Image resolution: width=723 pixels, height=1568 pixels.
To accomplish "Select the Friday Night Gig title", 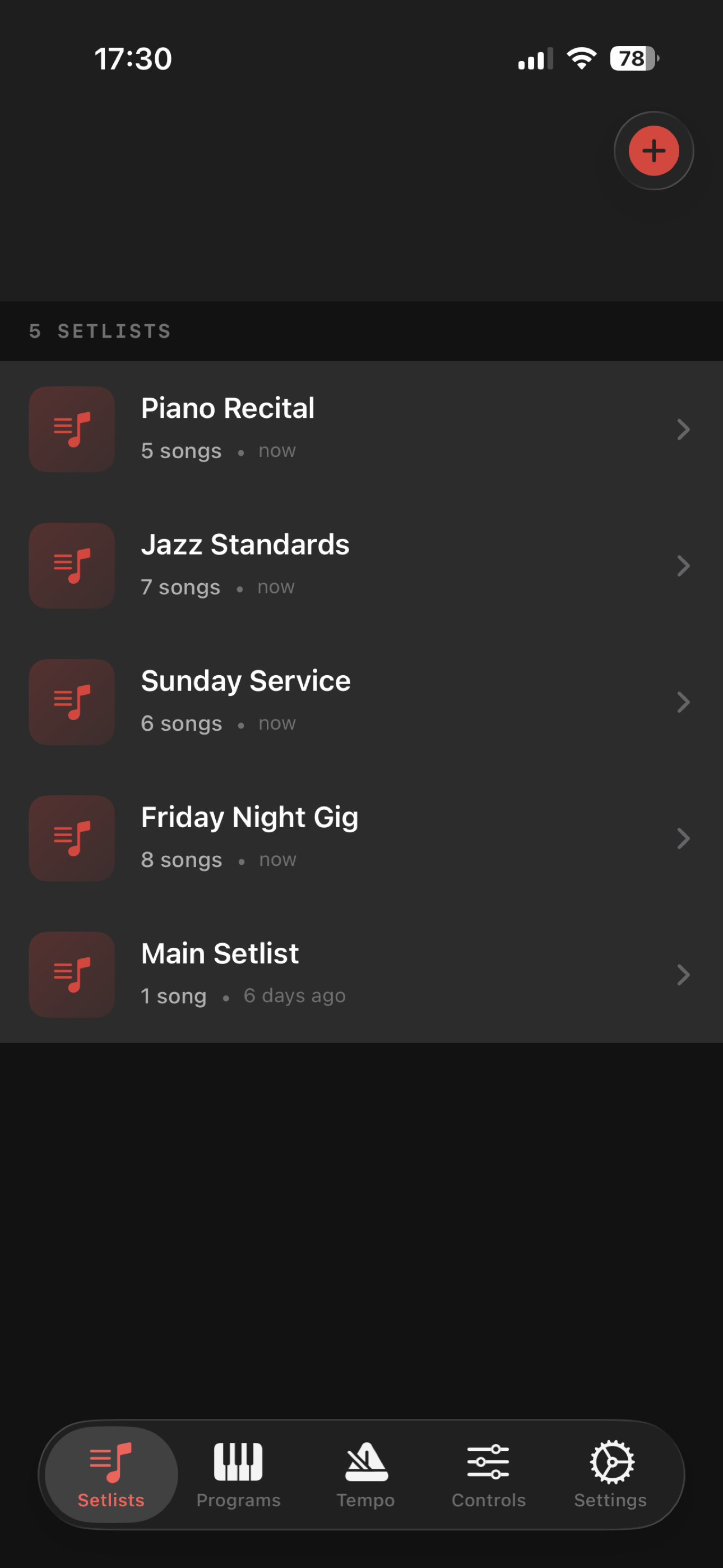I will pyautogui.click(x=249, y=818).
